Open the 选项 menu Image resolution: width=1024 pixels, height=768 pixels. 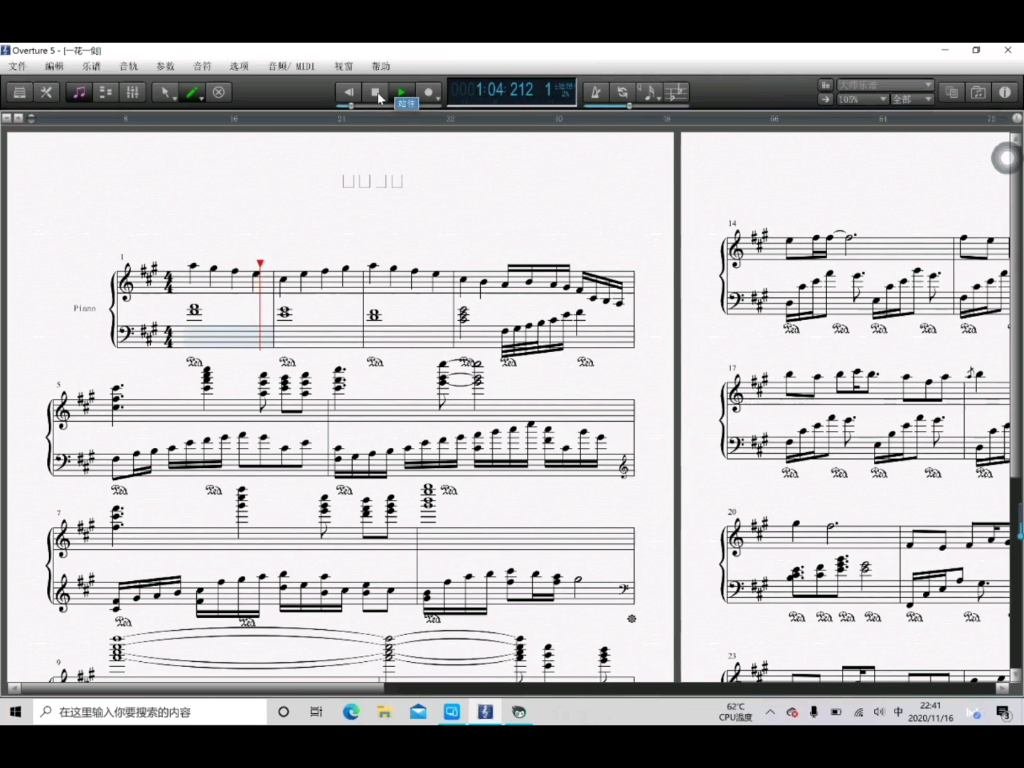pos(239,66)
